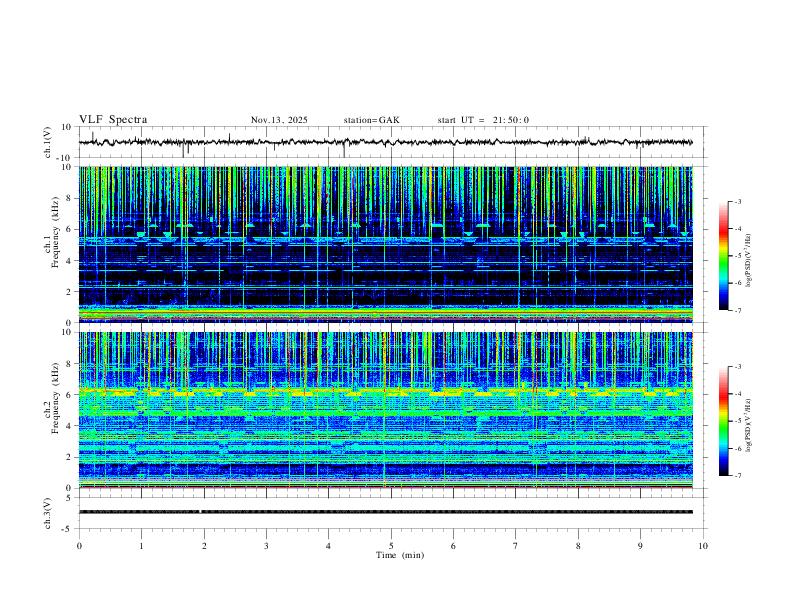Click time axis tick label "7"
Image resolution: width=792 pixels, height=612 pixels.
tap(516, 546)
